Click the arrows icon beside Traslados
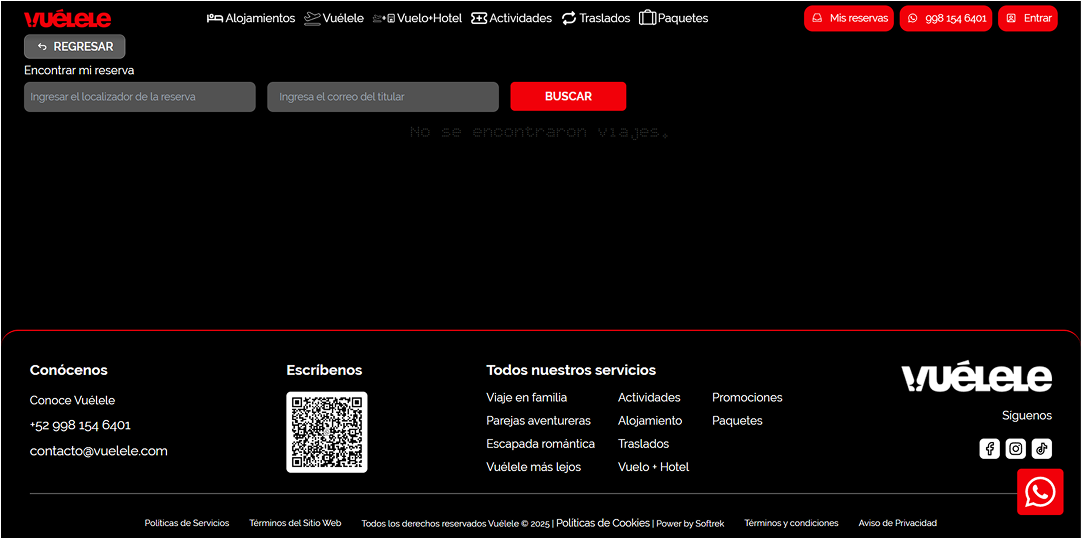 569,19
